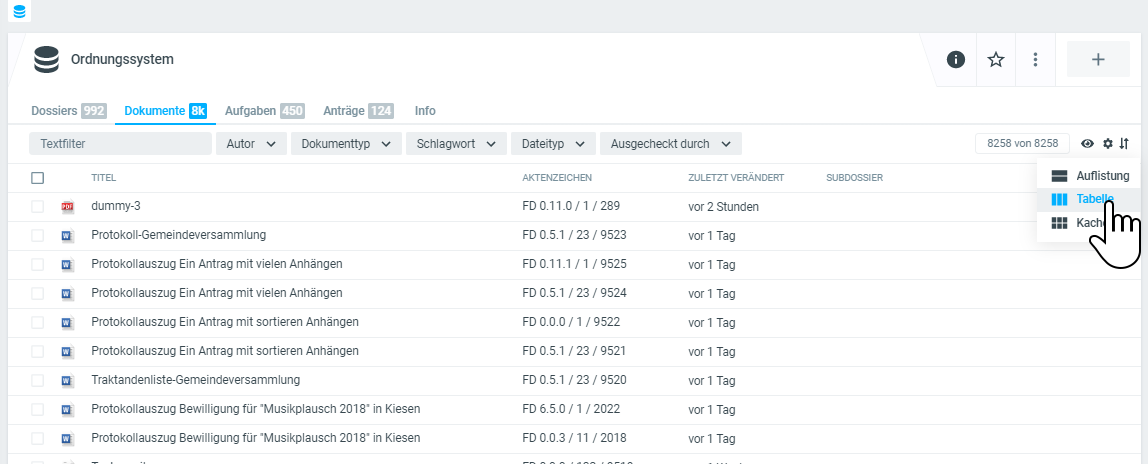Open the three-dot more options menu
1148x464 pixels.
pos(1036,60)
